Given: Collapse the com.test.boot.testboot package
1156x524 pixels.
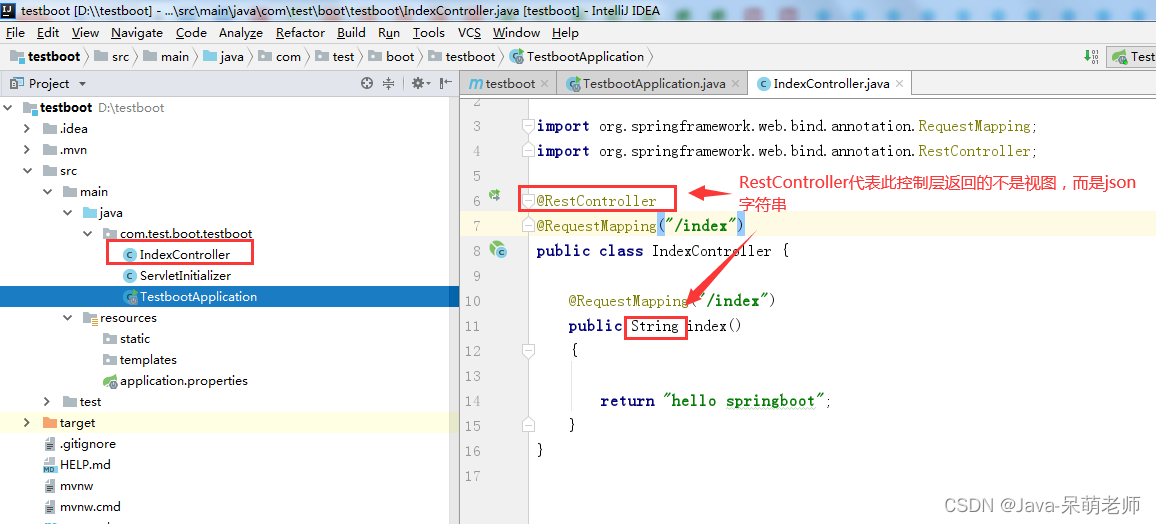Looking at the screenshot, I should click(88, 234).
